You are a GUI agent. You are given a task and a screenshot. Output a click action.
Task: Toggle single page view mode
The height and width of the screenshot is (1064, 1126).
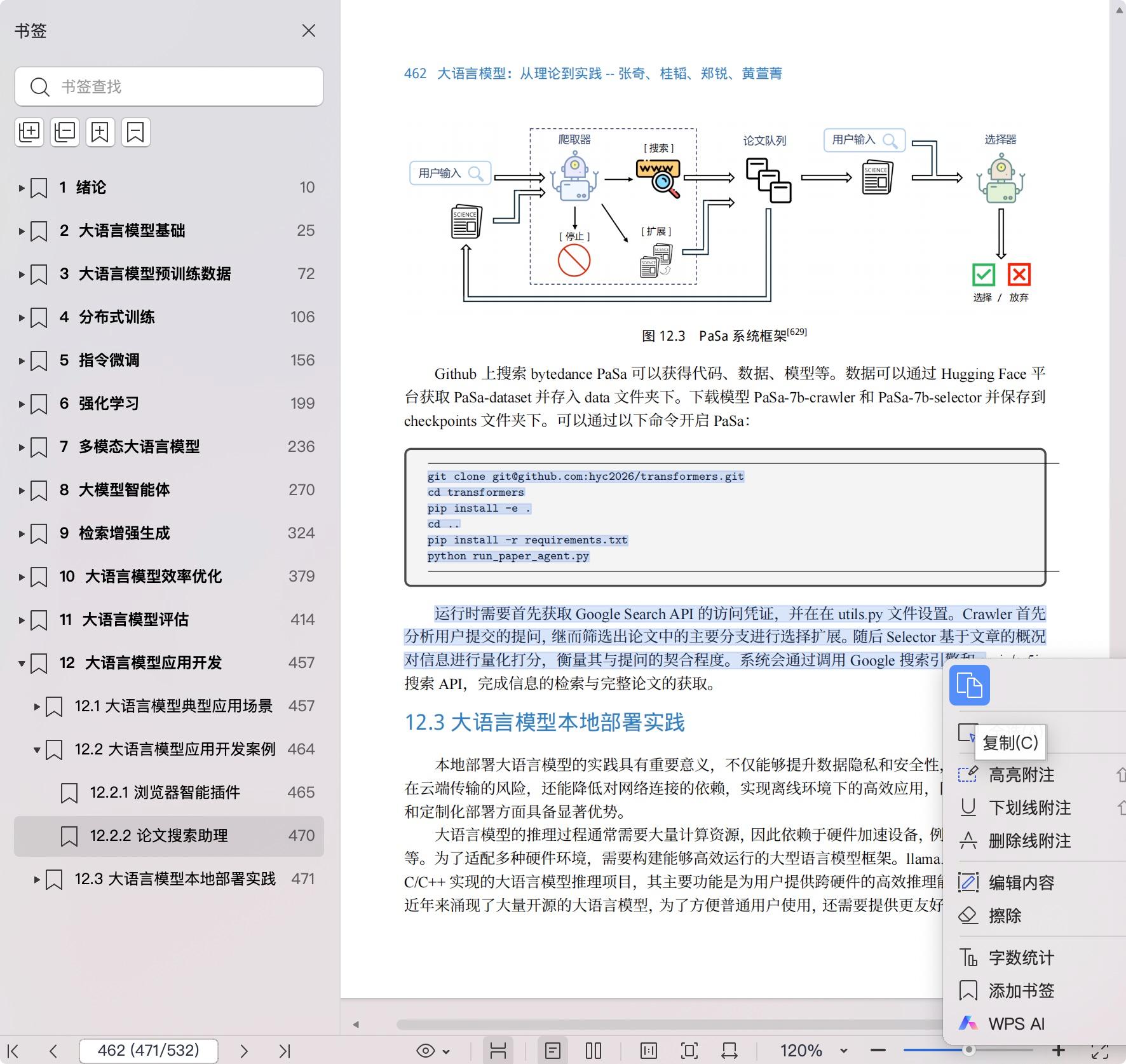(x=552, y=1051)
